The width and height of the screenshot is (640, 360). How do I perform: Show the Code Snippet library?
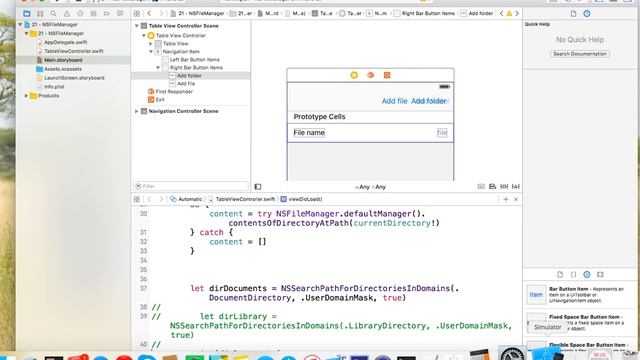click(x=573, y=275)
